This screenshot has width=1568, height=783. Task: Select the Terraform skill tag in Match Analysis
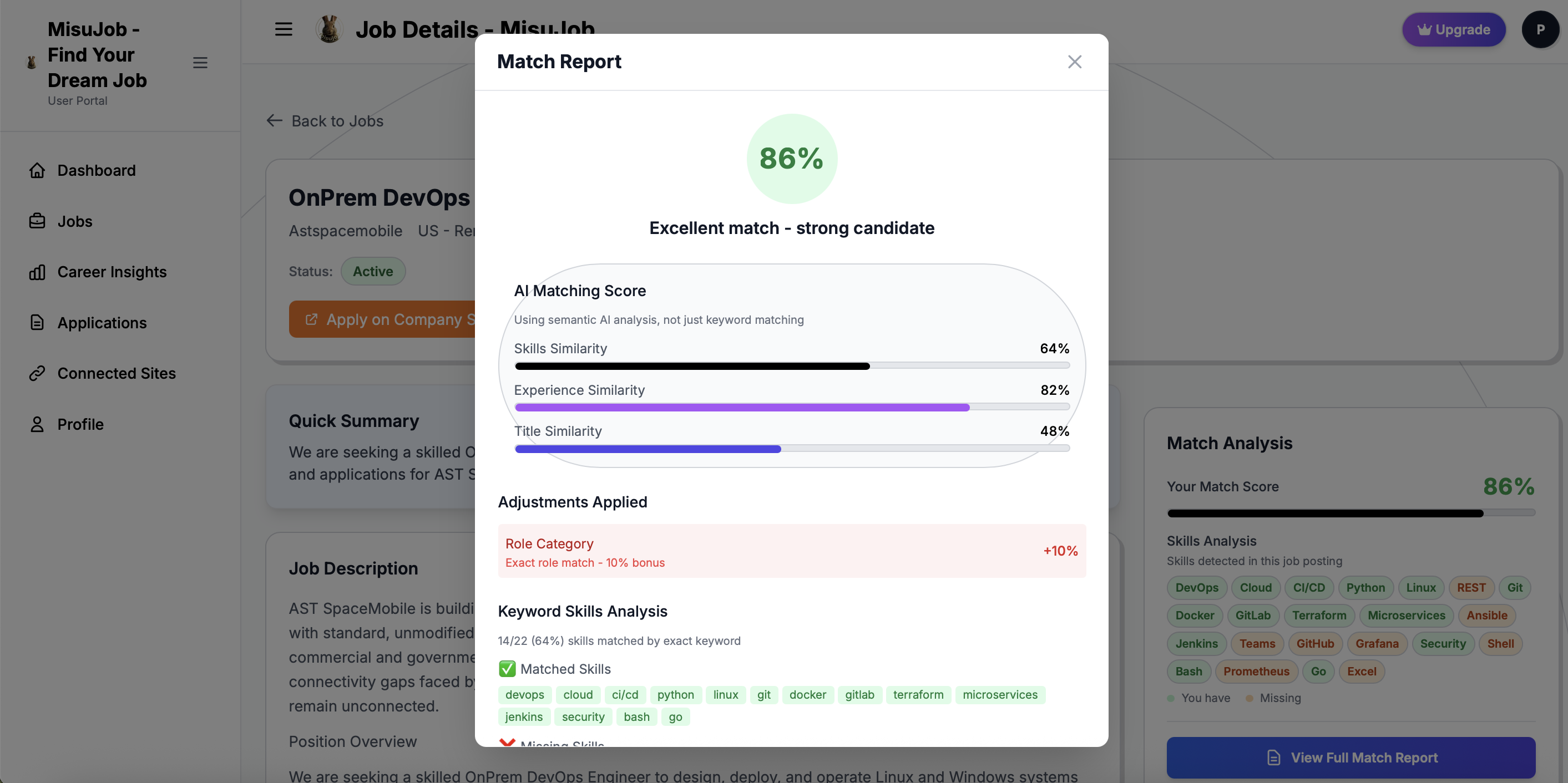[x=1319, y=615]
